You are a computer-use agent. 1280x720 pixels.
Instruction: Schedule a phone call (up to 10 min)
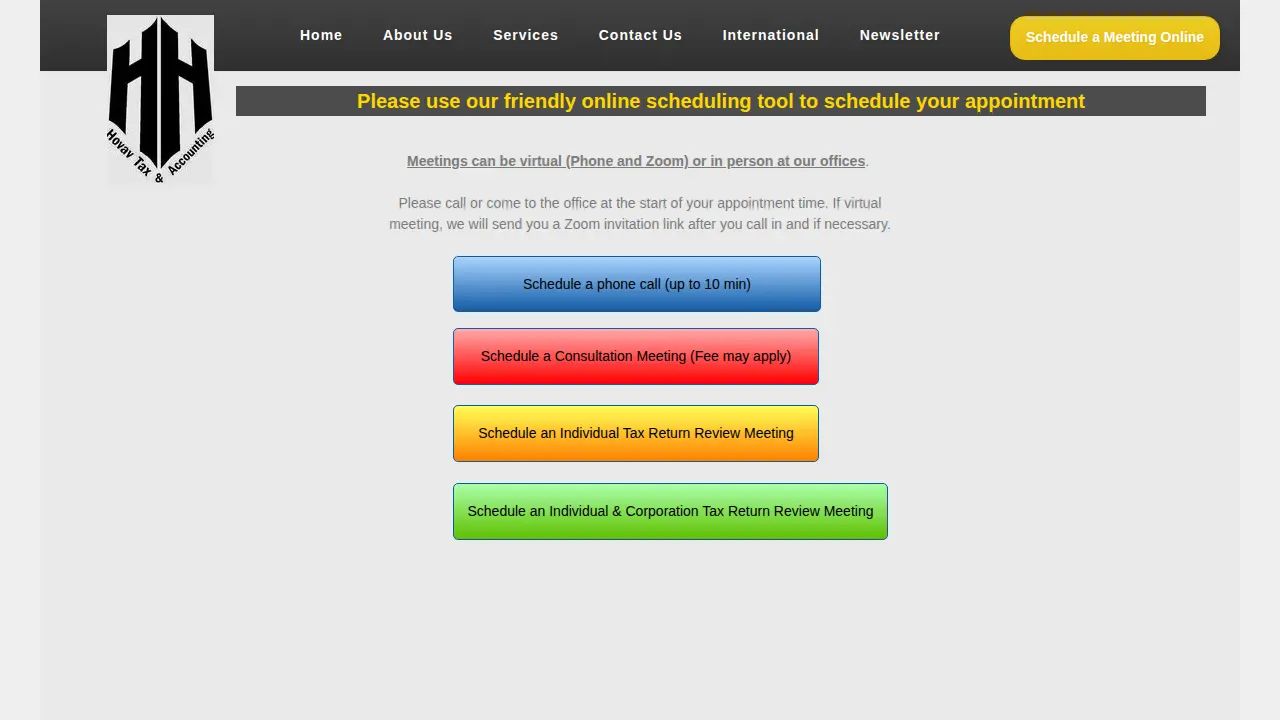tap(637, 284)
